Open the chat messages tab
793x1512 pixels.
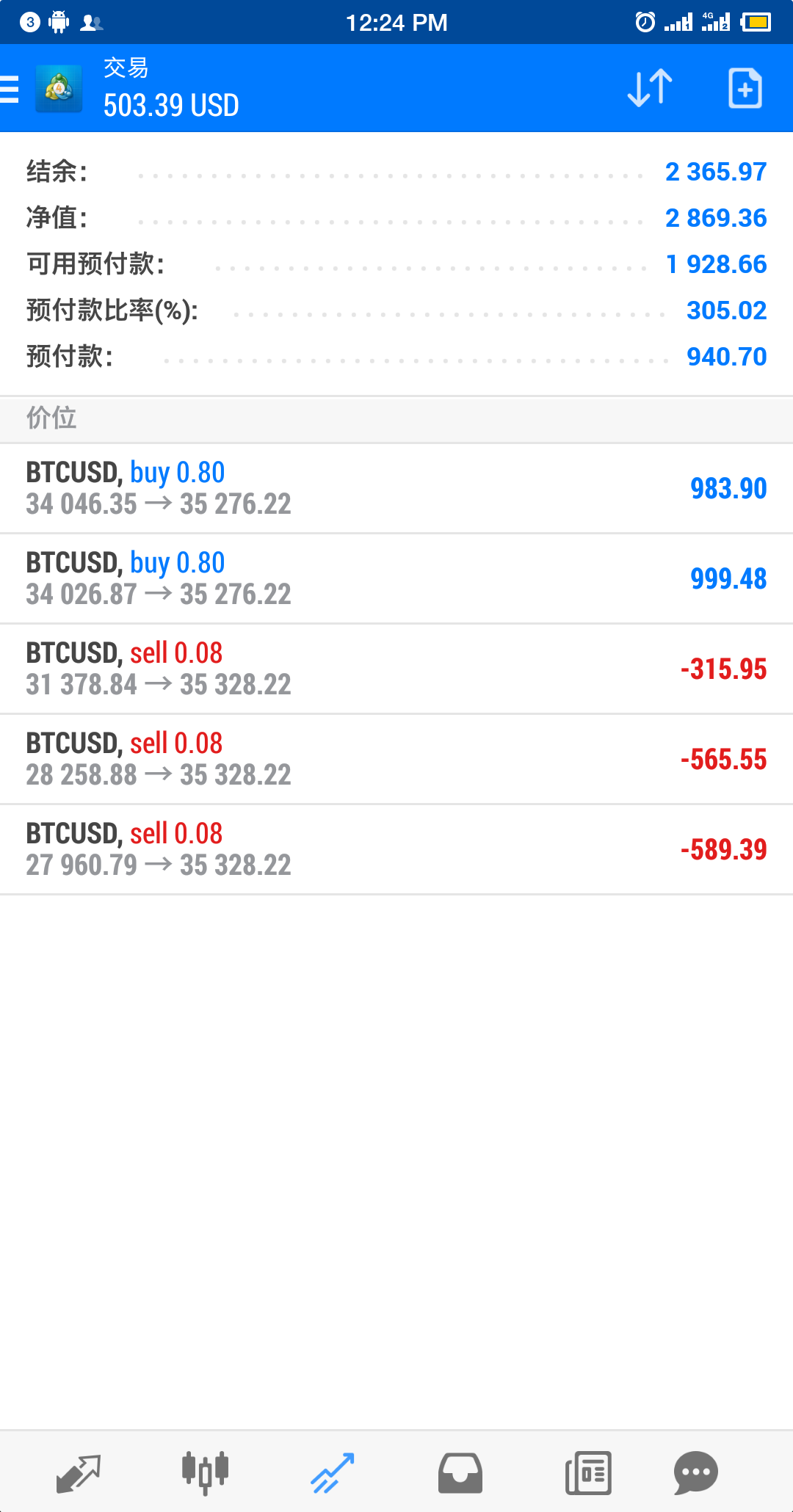[x=695, y=1473]
